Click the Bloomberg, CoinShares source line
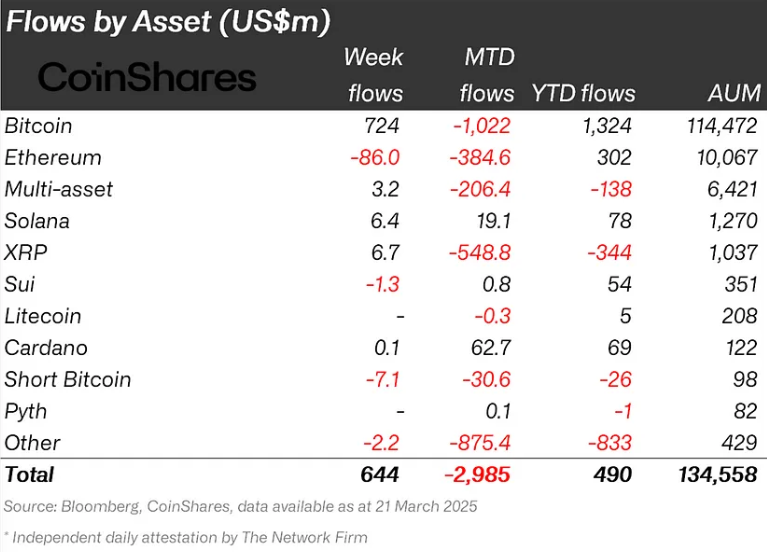Screen dimensions: 767x552 click(240, 506)
